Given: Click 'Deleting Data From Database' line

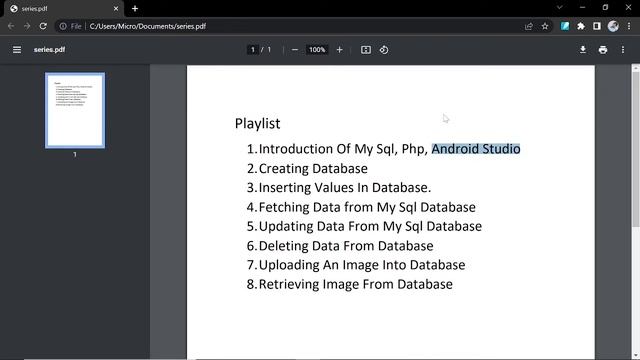Looking at the screenshot, I should click(x=346, y=246).
